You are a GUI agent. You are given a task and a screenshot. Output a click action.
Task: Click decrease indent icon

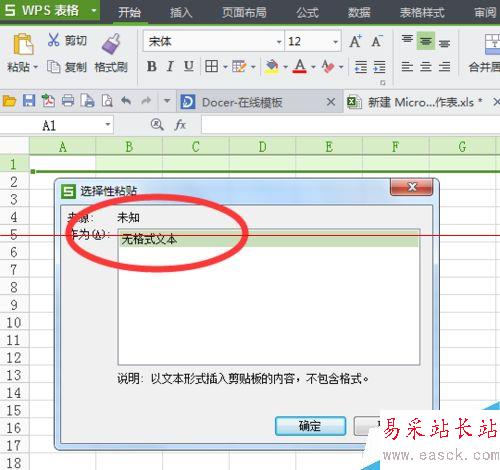coord(361,67)
